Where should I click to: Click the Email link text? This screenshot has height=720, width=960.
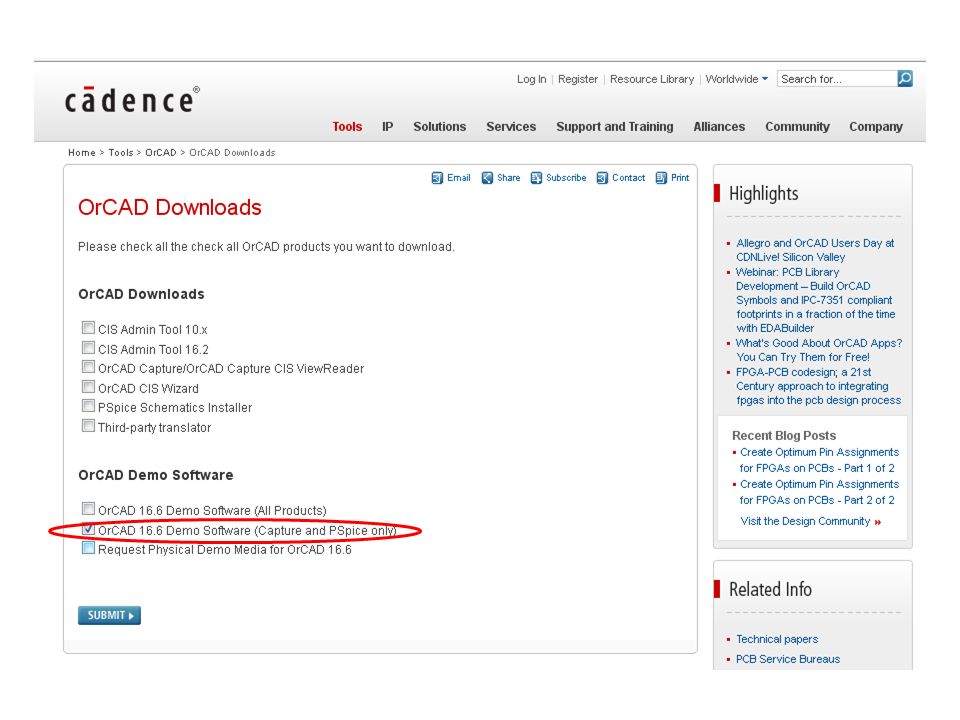459,178
